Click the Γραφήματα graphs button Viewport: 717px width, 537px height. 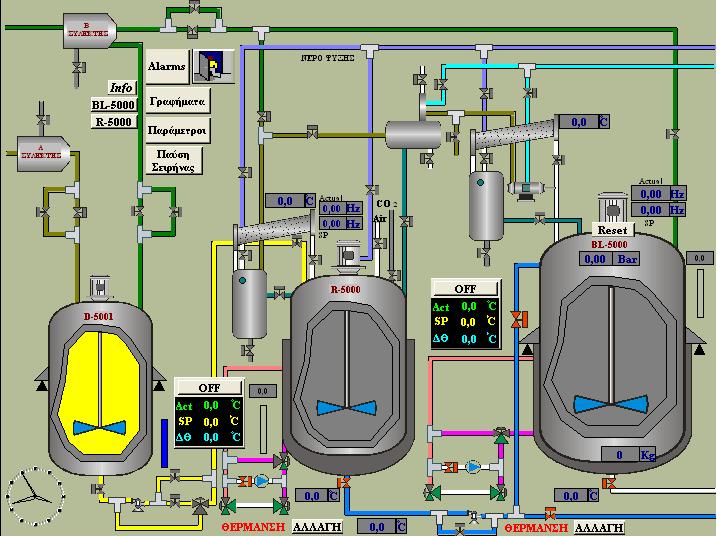177,102
